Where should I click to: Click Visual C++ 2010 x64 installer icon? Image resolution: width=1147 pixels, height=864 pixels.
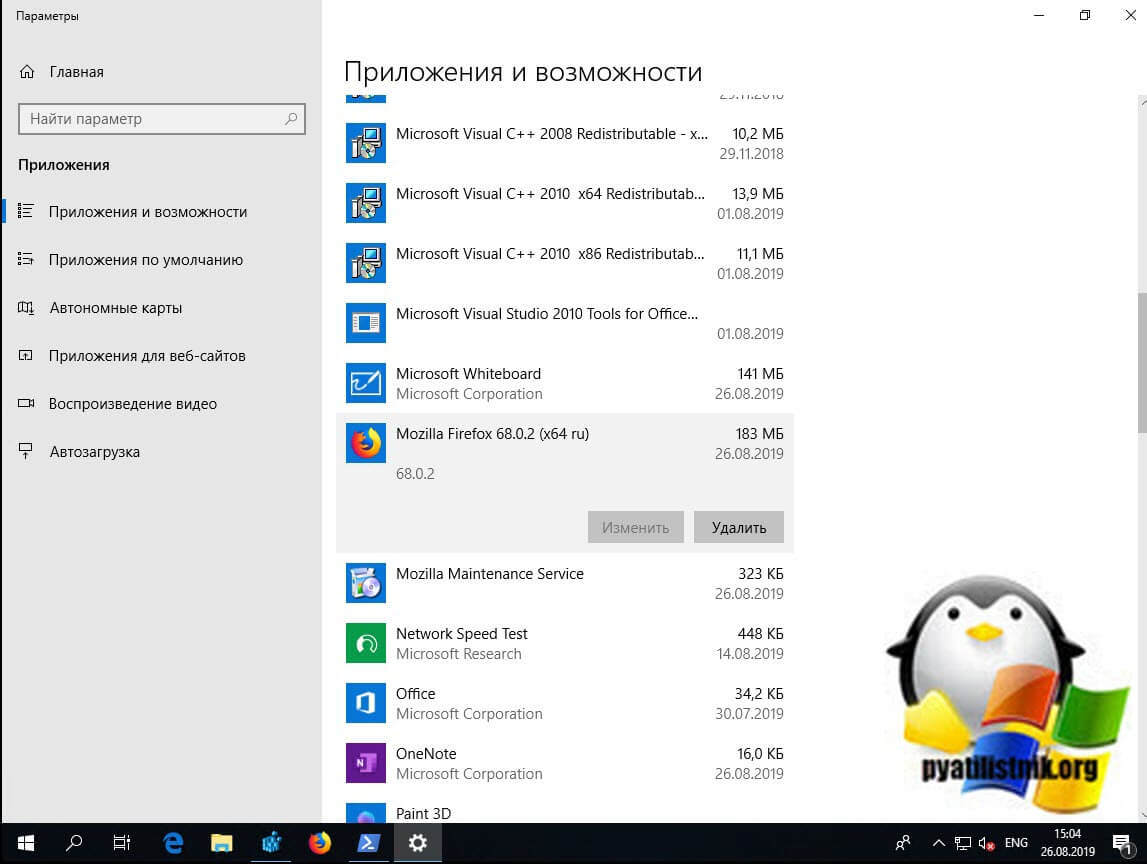tap(366, 203)
